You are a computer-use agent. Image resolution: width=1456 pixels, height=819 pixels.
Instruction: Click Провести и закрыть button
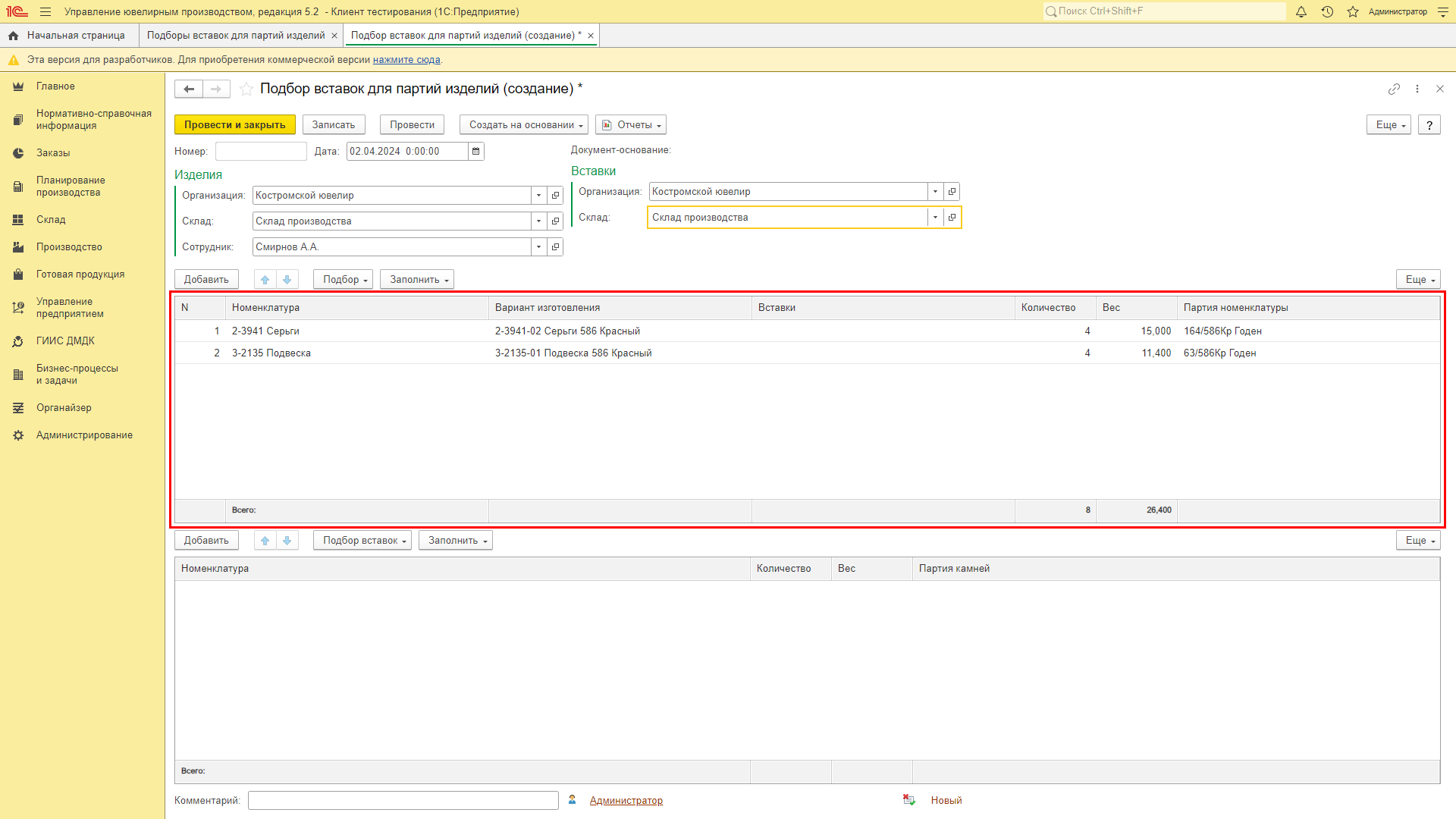[x=234, y=124]
